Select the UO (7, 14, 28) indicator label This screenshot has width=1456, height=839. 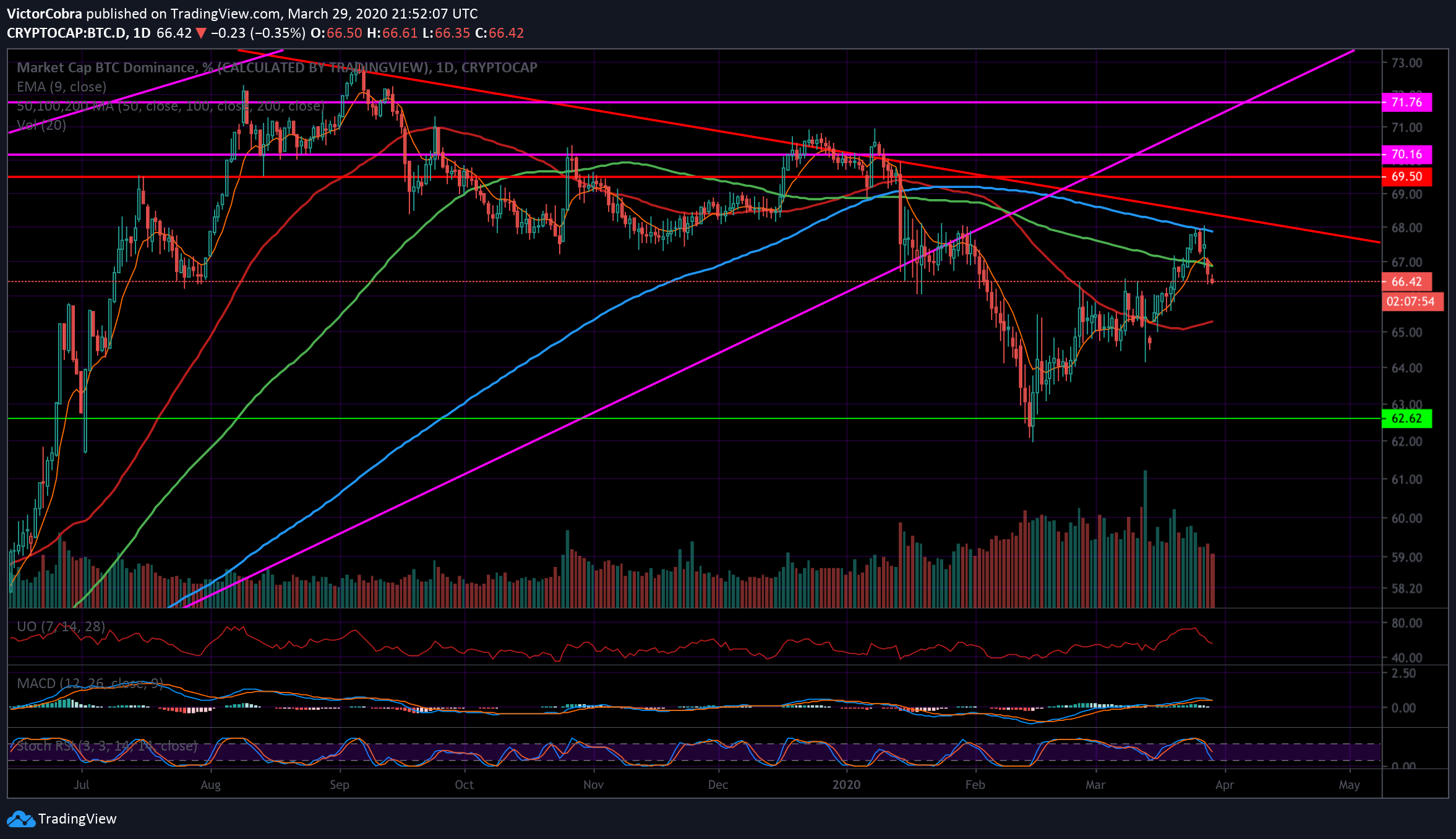(61, 626)
